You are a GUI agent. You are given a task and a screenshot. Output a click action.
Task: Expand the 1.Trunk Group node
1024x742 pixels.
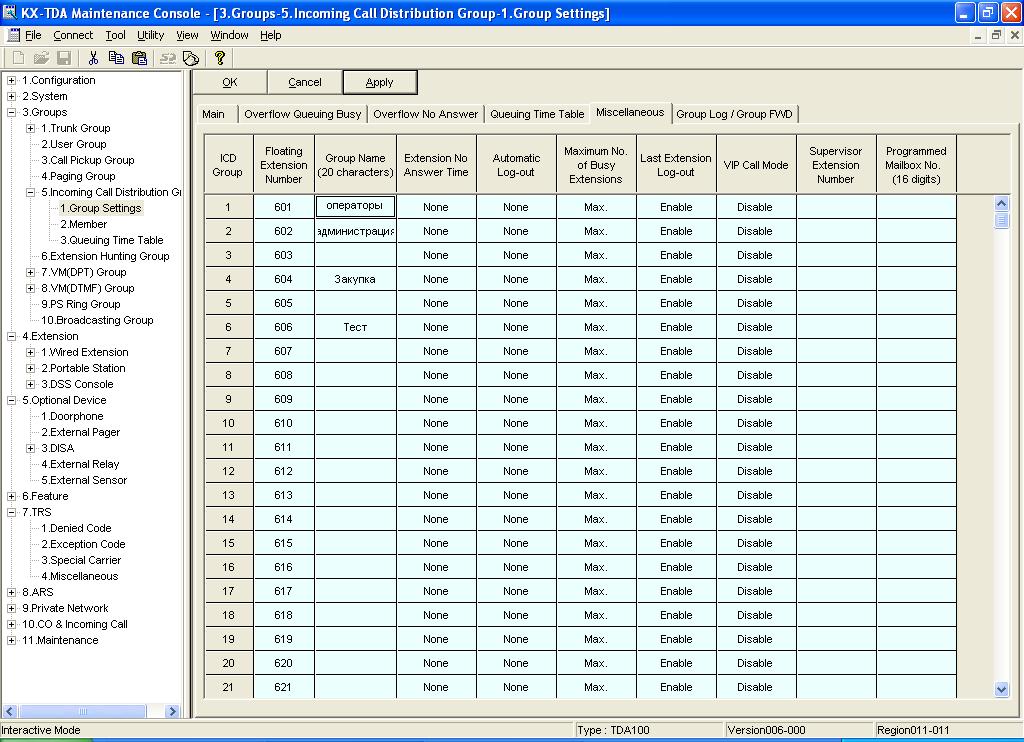(30, 128)
